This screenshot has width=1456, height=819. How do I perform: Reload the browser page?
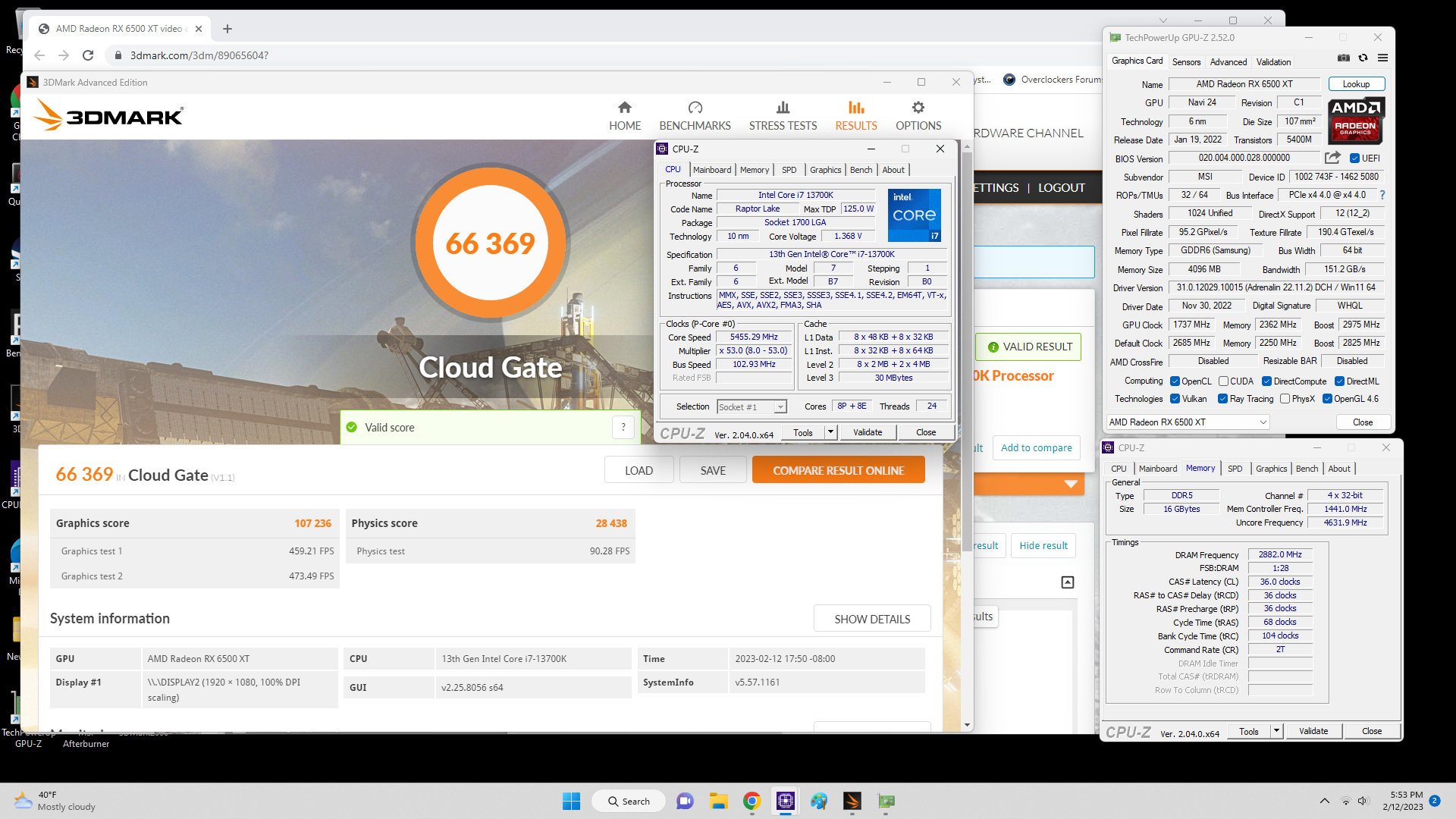tap(88, 55)
